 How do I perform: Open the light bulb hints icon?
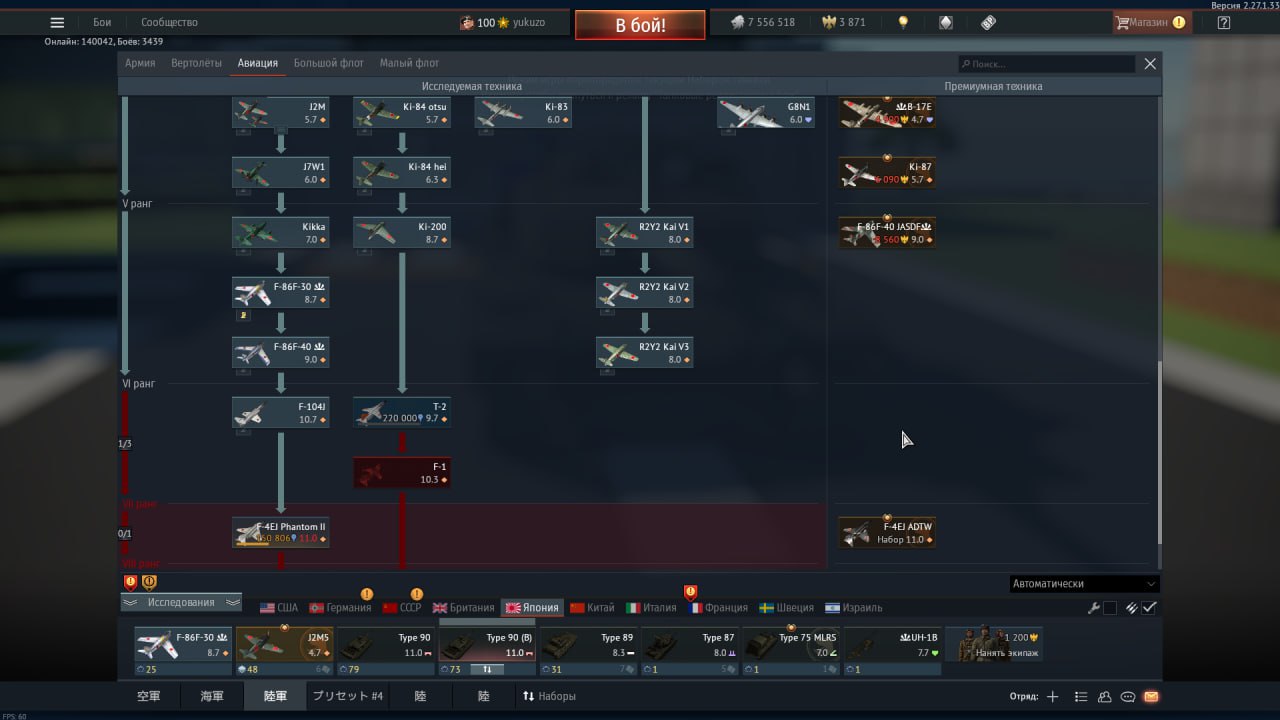pos(903,22)
